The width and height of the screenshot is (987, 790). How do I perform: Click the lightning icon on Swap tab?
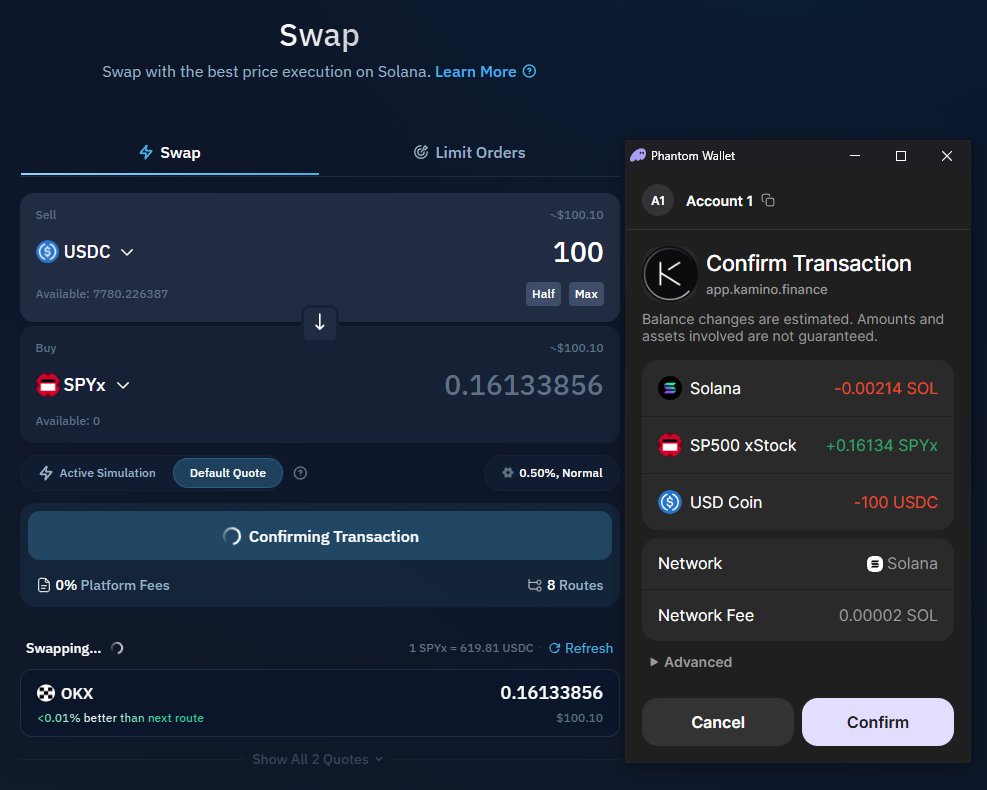[x=146, y=152]
